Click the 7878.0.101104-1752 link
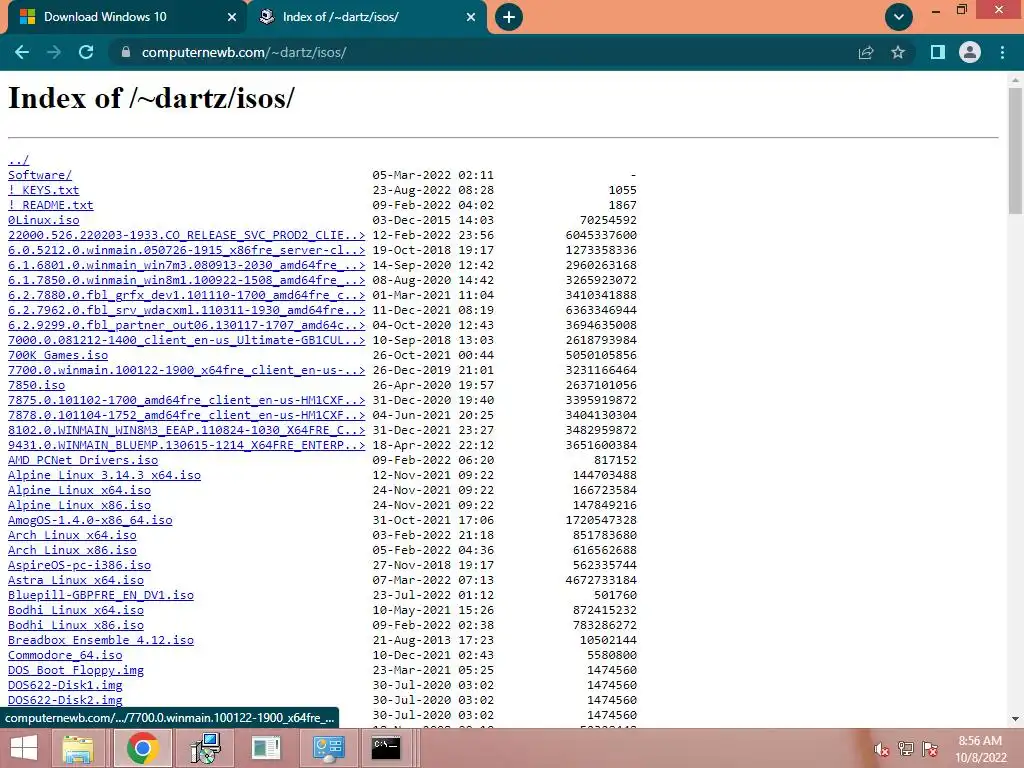This screenshot has height=768, width=1024. coord(187,415)
